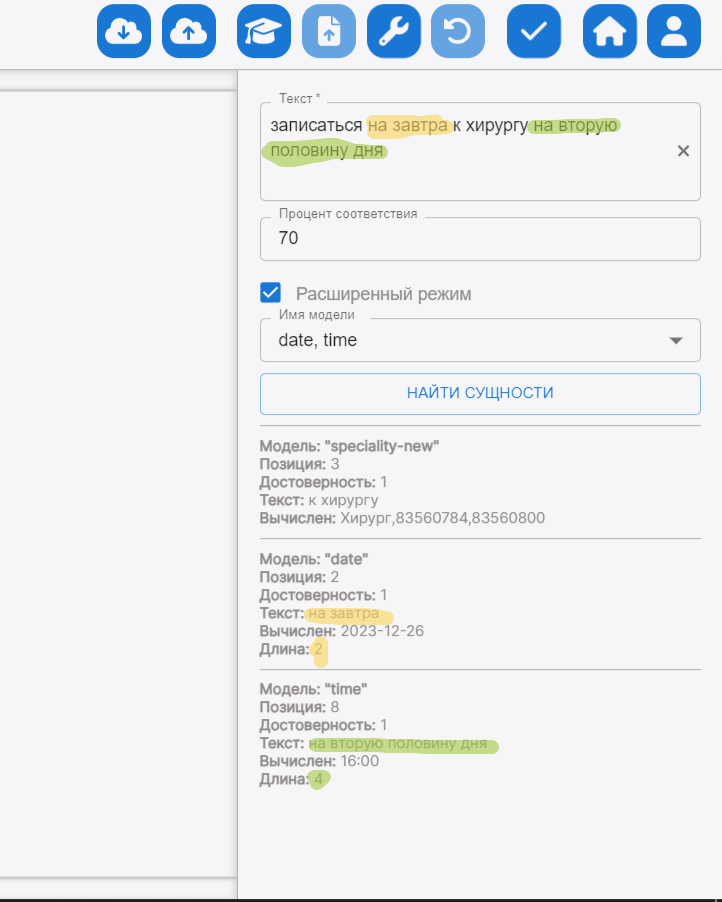Click the cloud upload icon
722x902 pixels.
pyautogui.click(x=188, y=31)
